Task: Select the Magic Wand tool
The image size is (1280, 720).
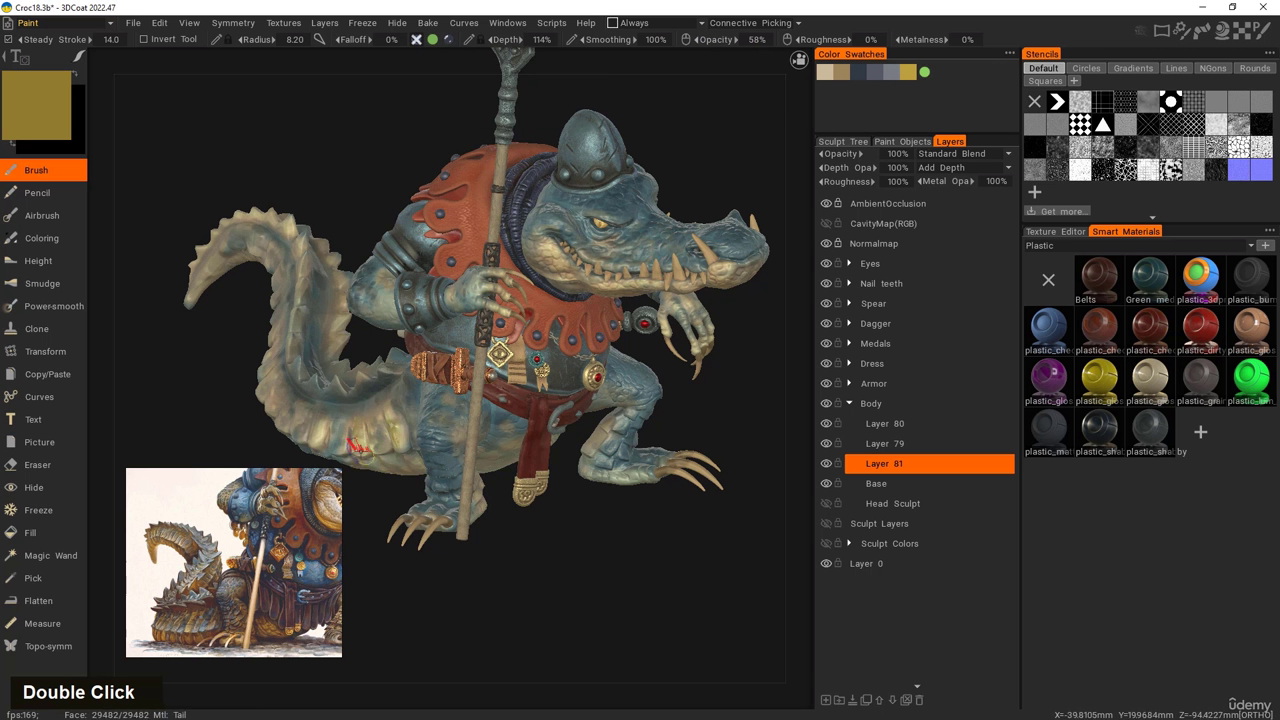Action: 43,556
